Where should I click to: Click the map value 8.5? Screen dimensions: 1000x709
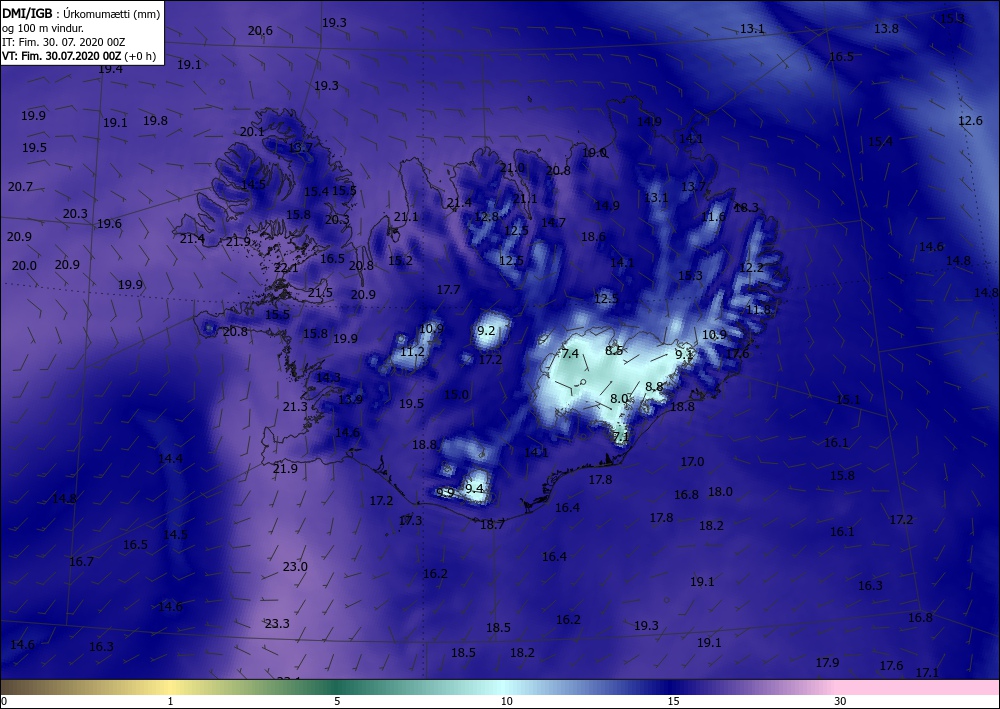click(x=614, y=350)
